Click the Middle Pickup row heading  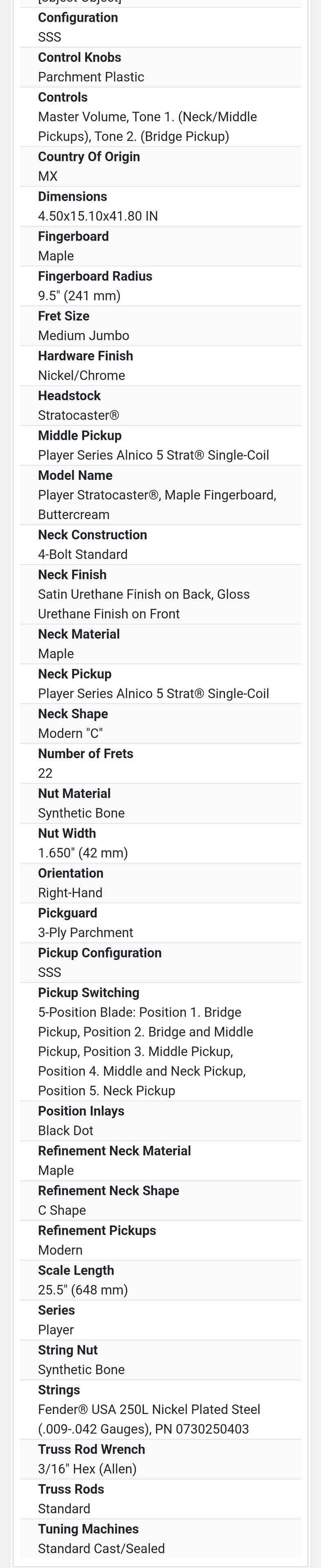pyautogui.click(x=79, y=435)
